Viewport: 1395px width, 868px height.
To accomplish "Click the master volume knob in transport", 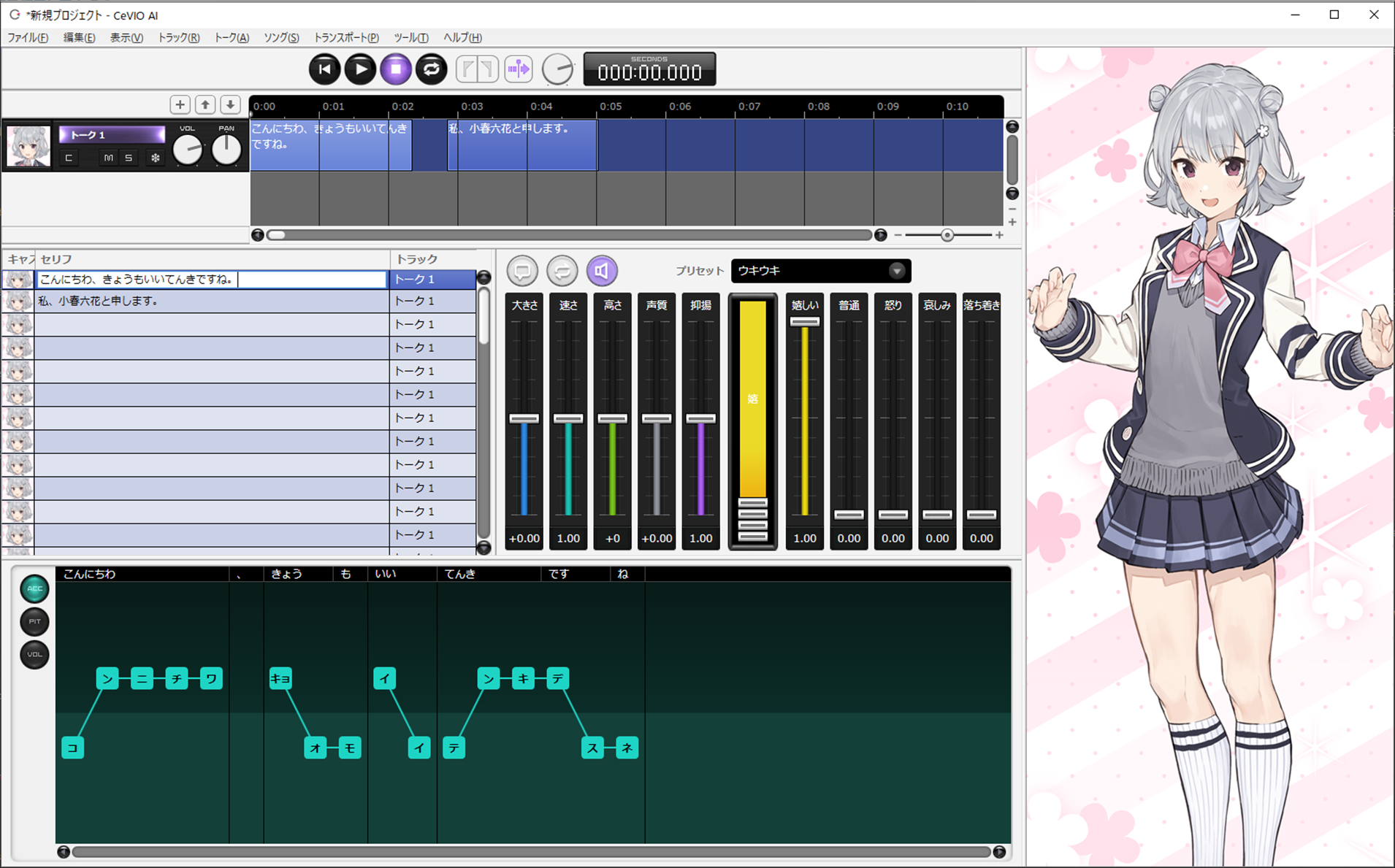I will pyautogui.click(x=558, y=69).
